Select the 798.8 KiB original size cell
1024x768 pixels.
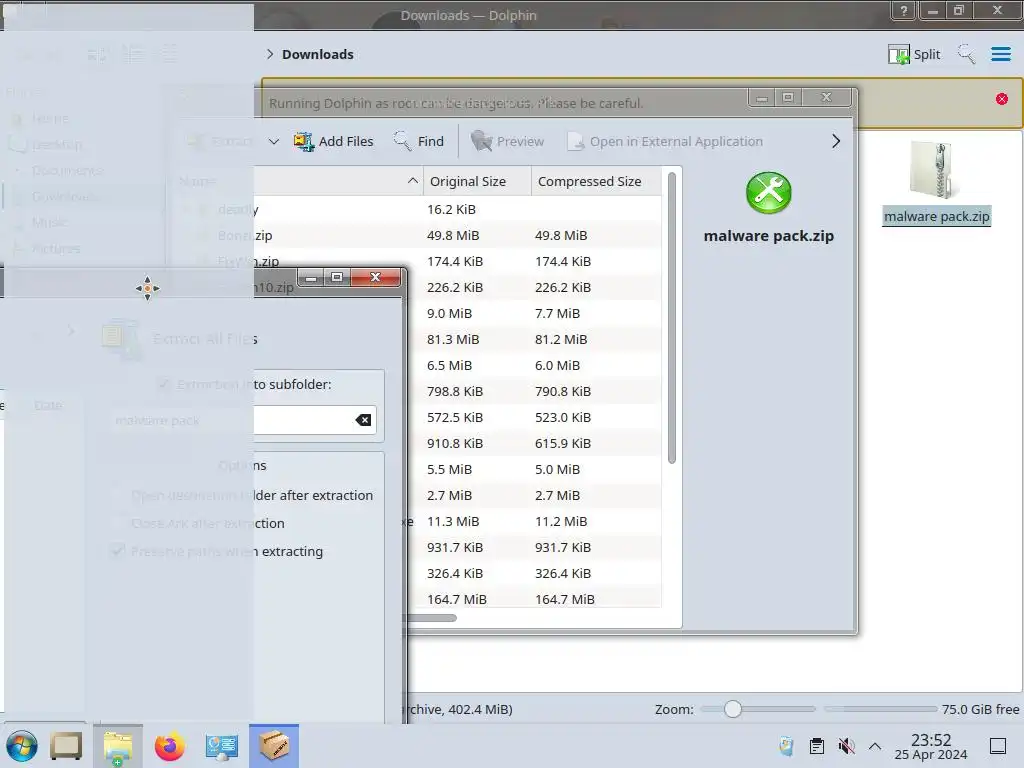(455, 391)
